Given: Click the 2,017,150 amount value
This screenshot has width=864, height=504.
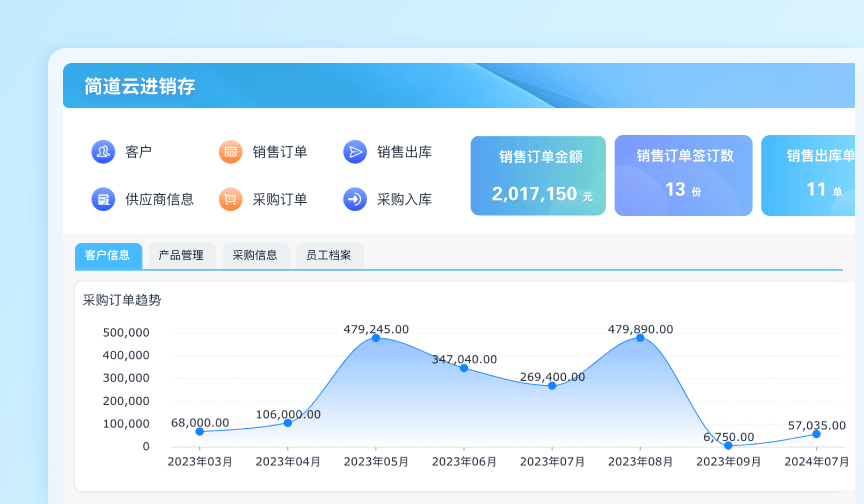Looking at the screenshot, I should (x=534, y=194).
